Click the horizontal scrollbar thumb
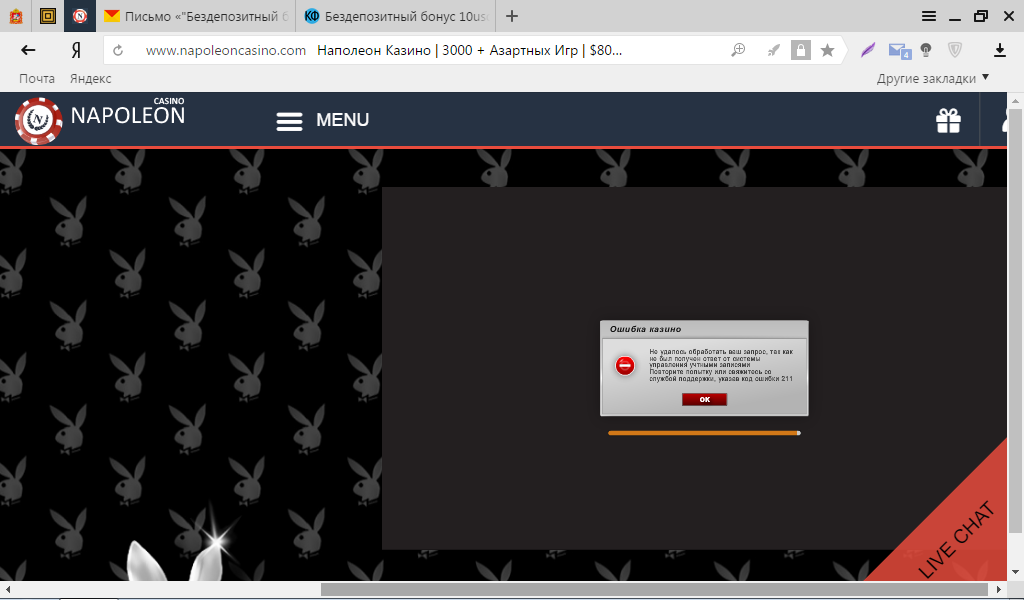1024x600 pixels. click(654, 590)
